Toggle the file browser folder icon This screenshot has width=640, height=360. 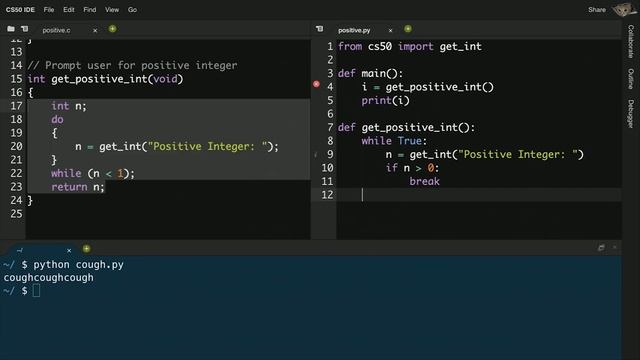pyautogui.click(x=11, y=29)
